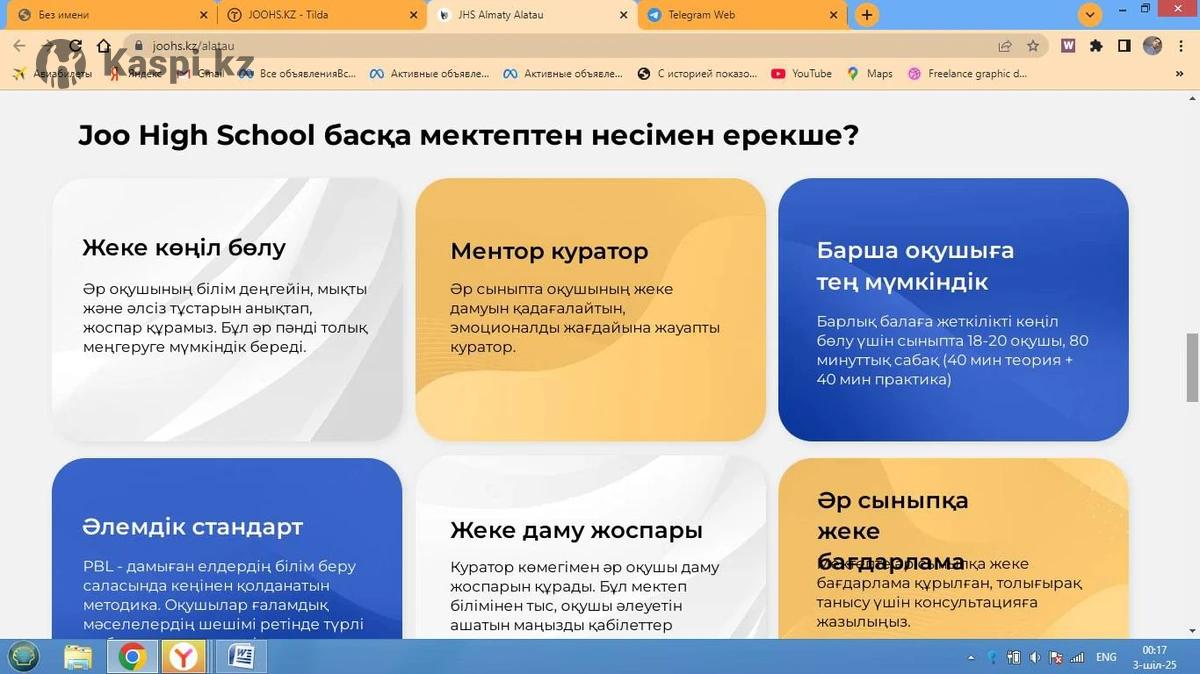Open the YouTube bookmark

click(802, 74)
